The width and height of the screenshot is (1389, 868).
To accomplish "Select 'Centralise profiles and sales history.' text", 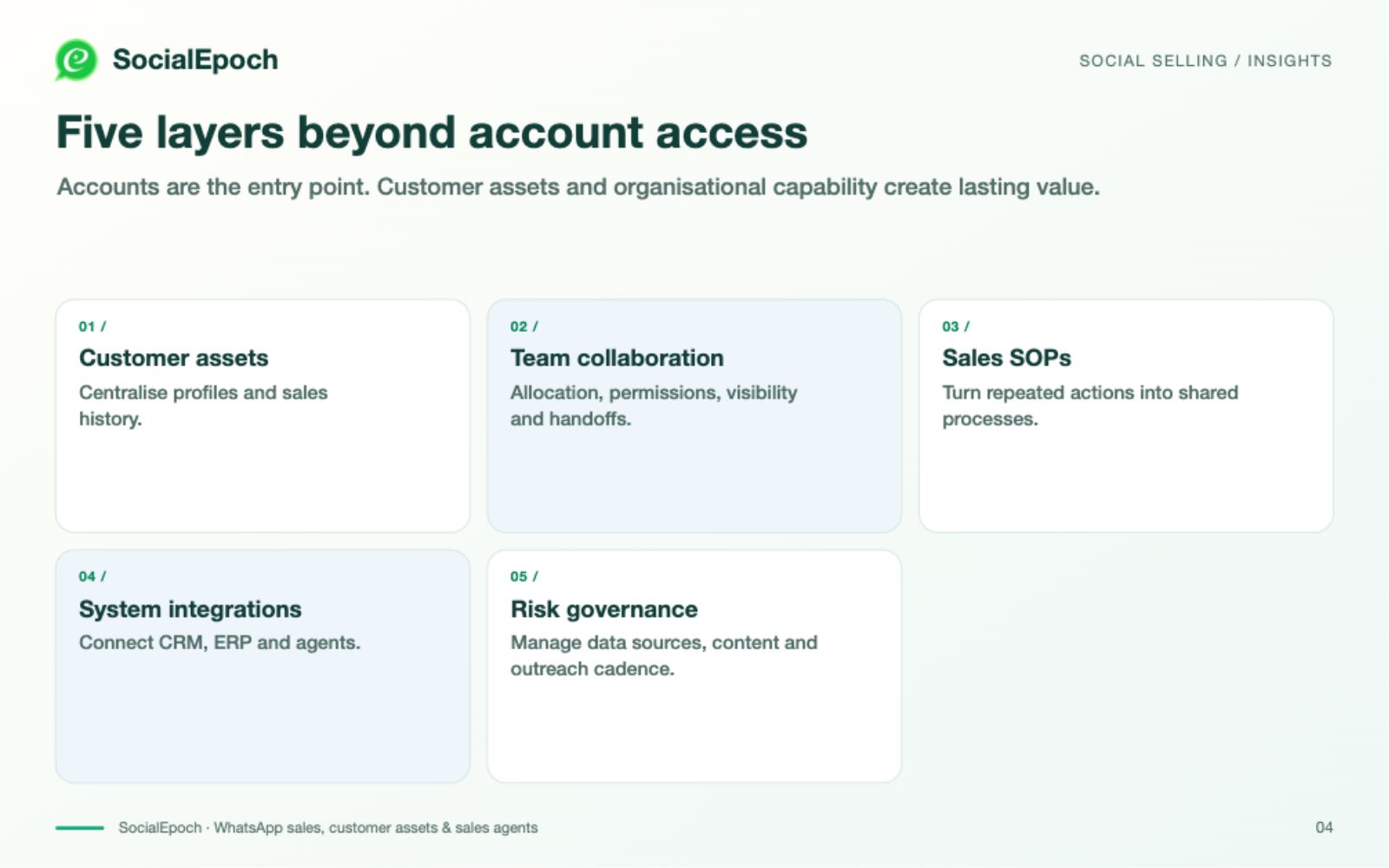I will tap(203, 405).
